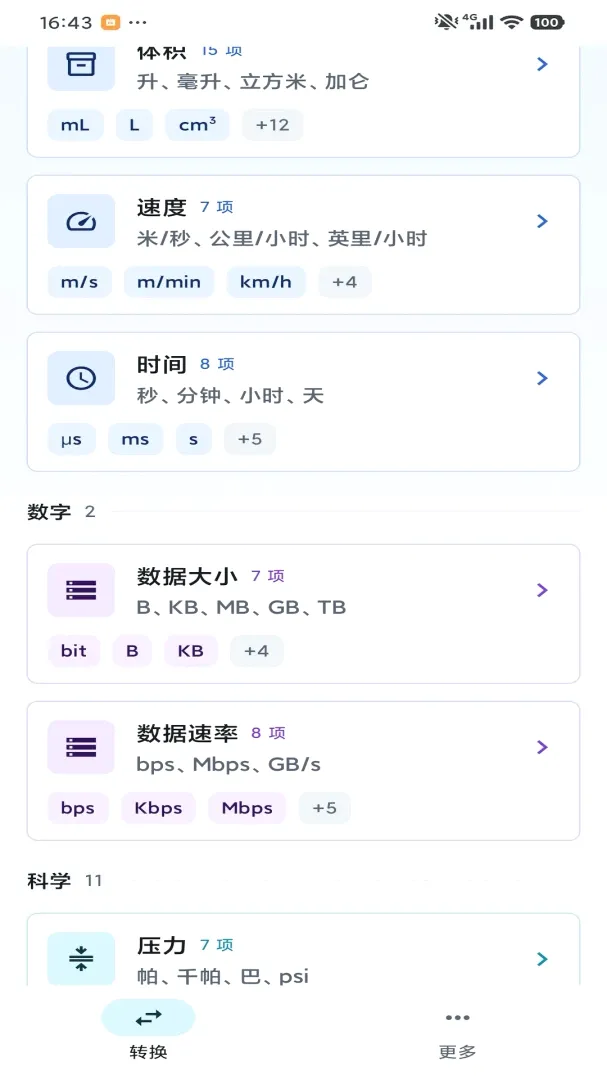Image resolution: width=607 pixels, height=1080 pixels.
Task: Open volume category via its chevron
Action: (542, 64)
